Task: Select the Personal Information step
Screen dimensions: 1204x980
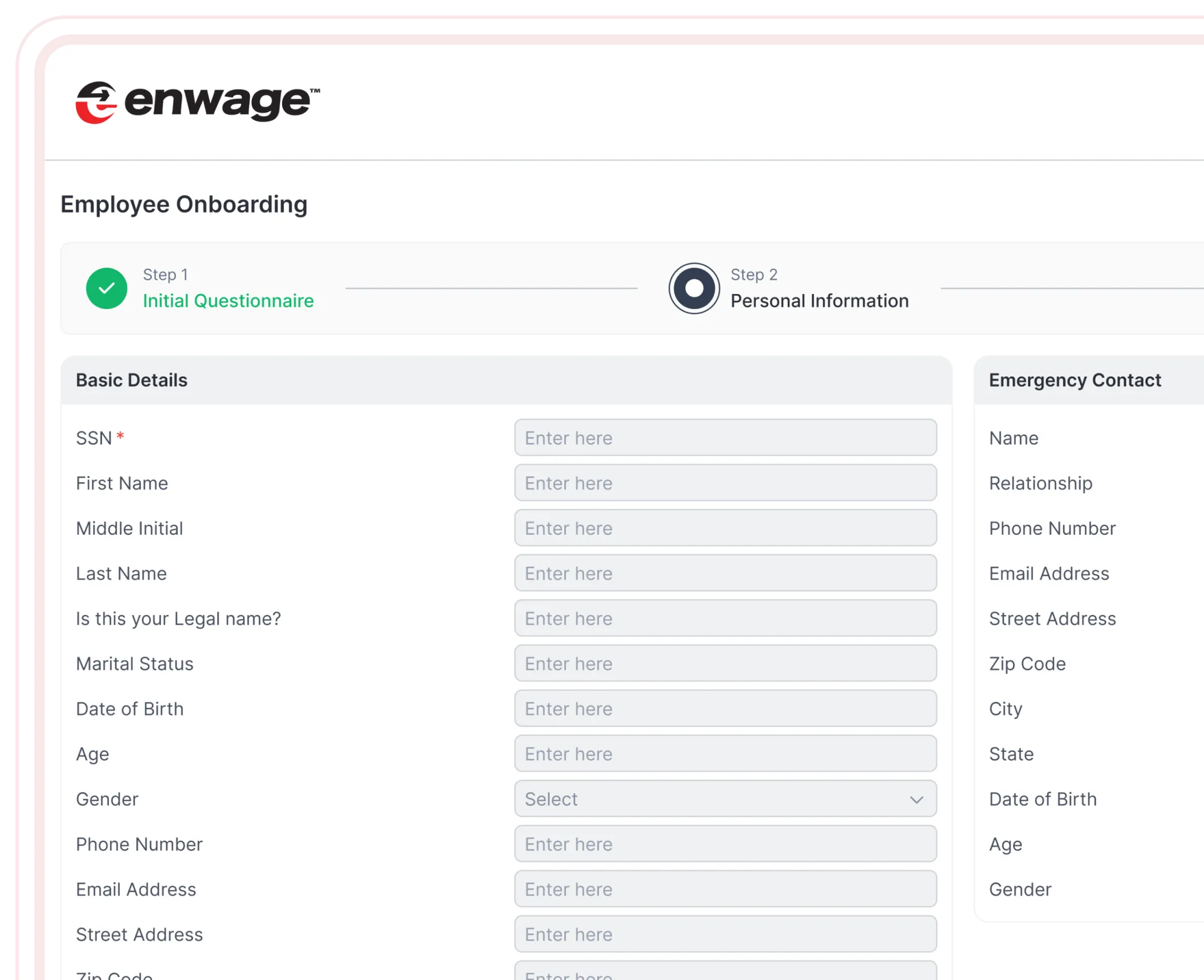Action: click(x=819, y=301)
